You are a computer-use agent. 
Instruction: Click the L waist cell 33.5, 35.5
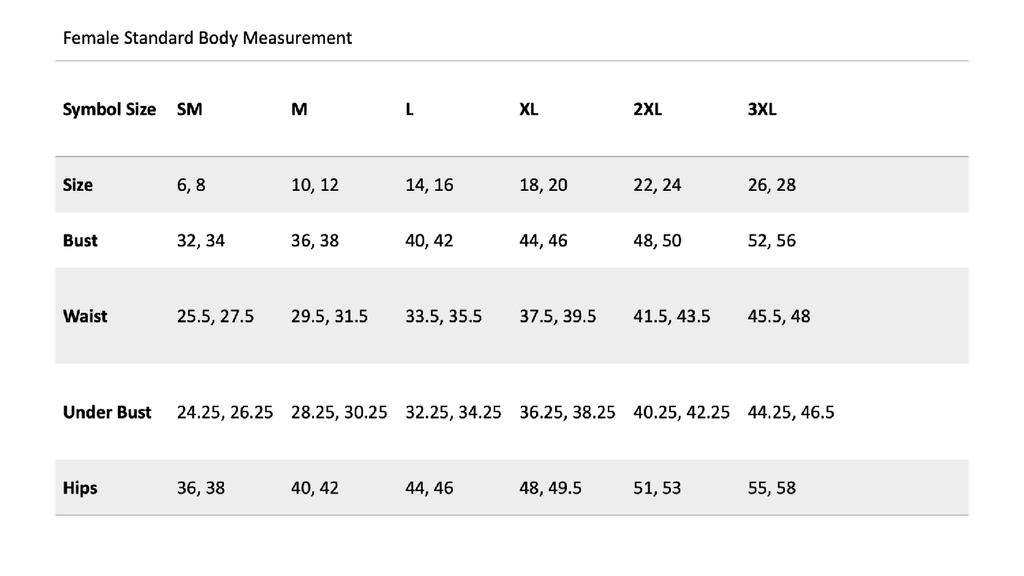pyautogui.click(x=443, y=316)
